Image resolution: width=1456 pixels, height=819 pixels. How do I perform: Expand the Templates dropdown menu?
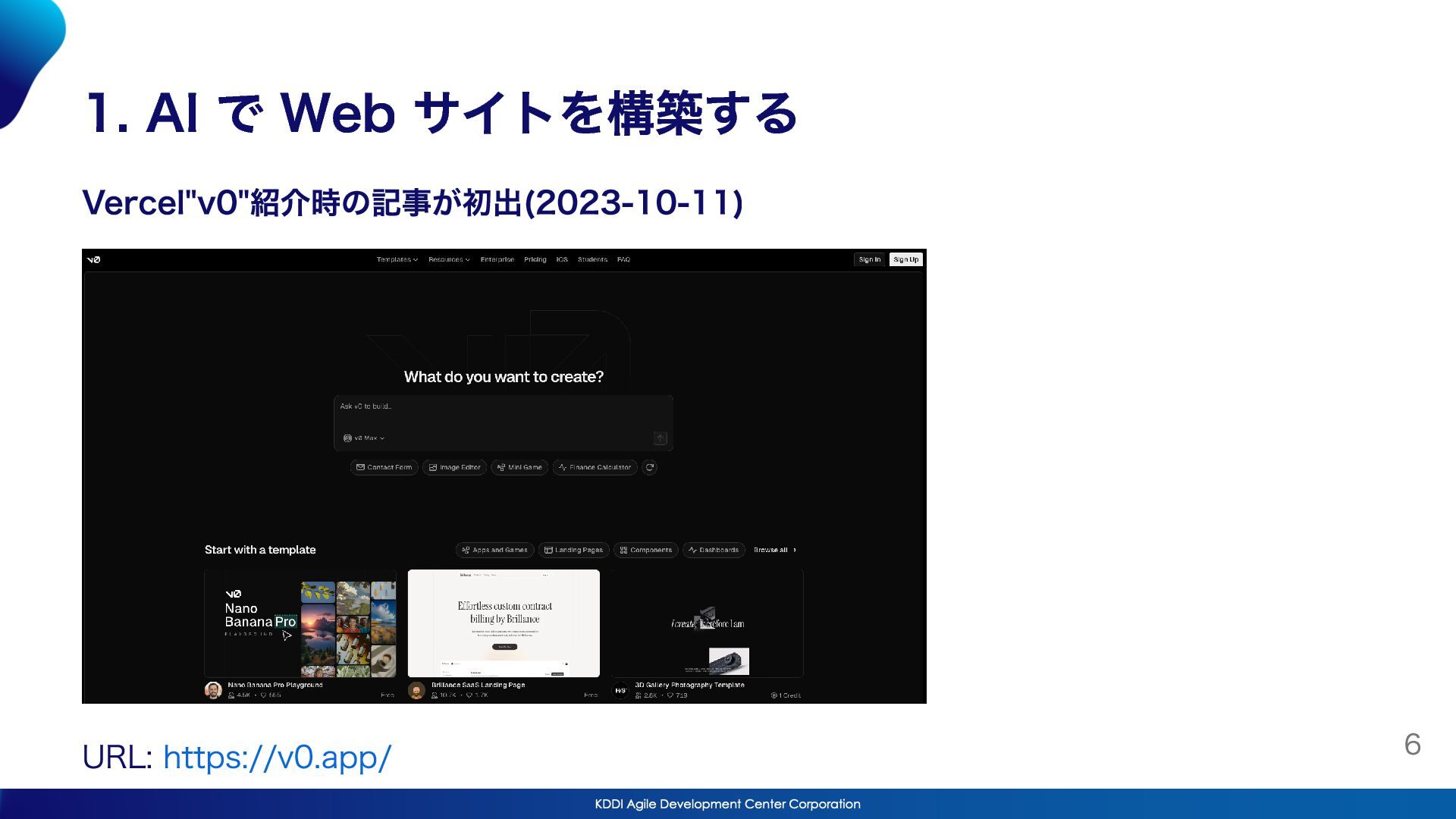pyautogui.click(x=397, y=259)
